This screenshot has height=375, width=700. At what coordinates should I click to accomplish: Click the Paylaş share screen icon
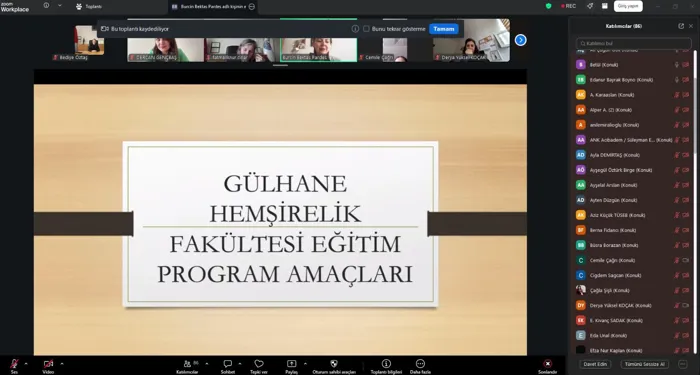[x=292, y=364]
